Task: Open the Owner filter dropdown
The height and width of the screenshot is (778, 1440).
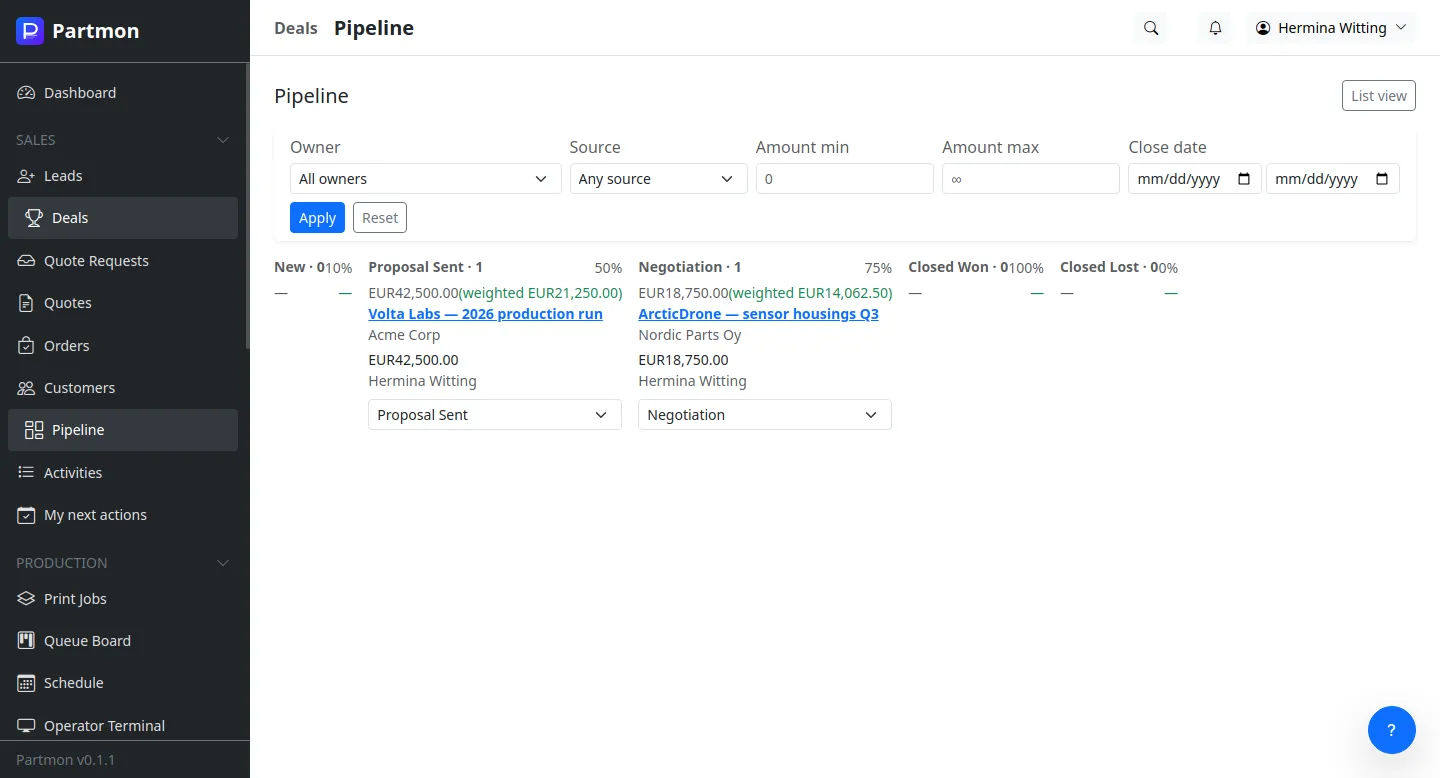Action: pos(425,179)
